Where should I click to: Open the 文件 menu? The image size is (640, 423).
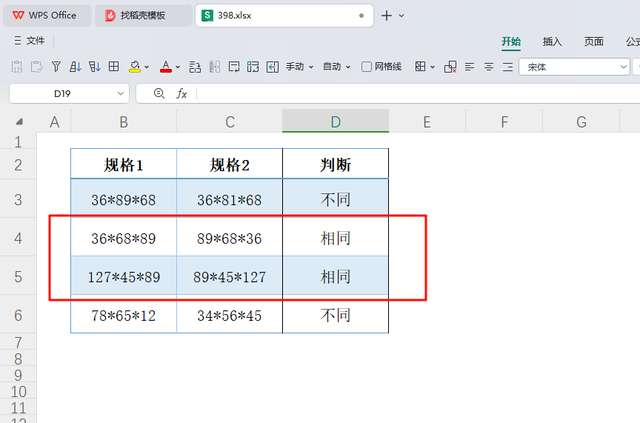coord(29,40)
